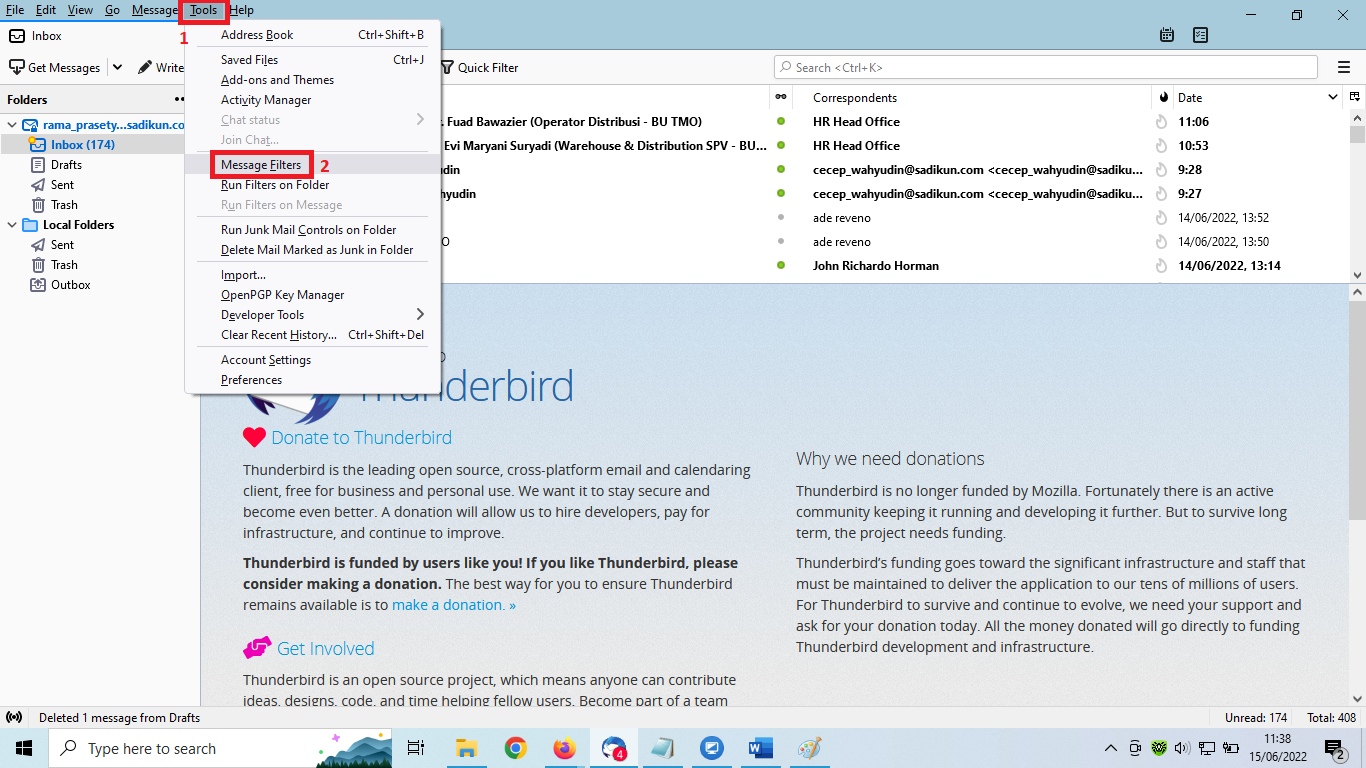Open OpenPGP Key Manager
Viewport: 1366px width, 768px height.
(313, 295)
